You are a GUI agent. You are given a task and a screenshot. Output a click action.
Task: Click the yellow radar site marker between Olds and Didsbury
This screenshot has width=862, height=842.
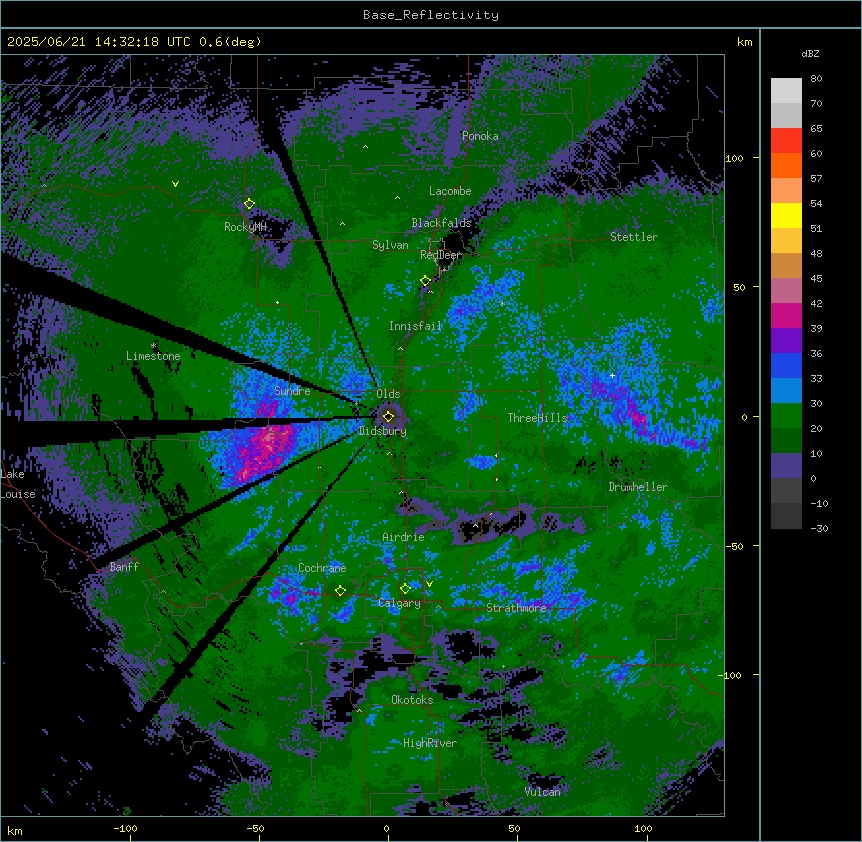388,417
